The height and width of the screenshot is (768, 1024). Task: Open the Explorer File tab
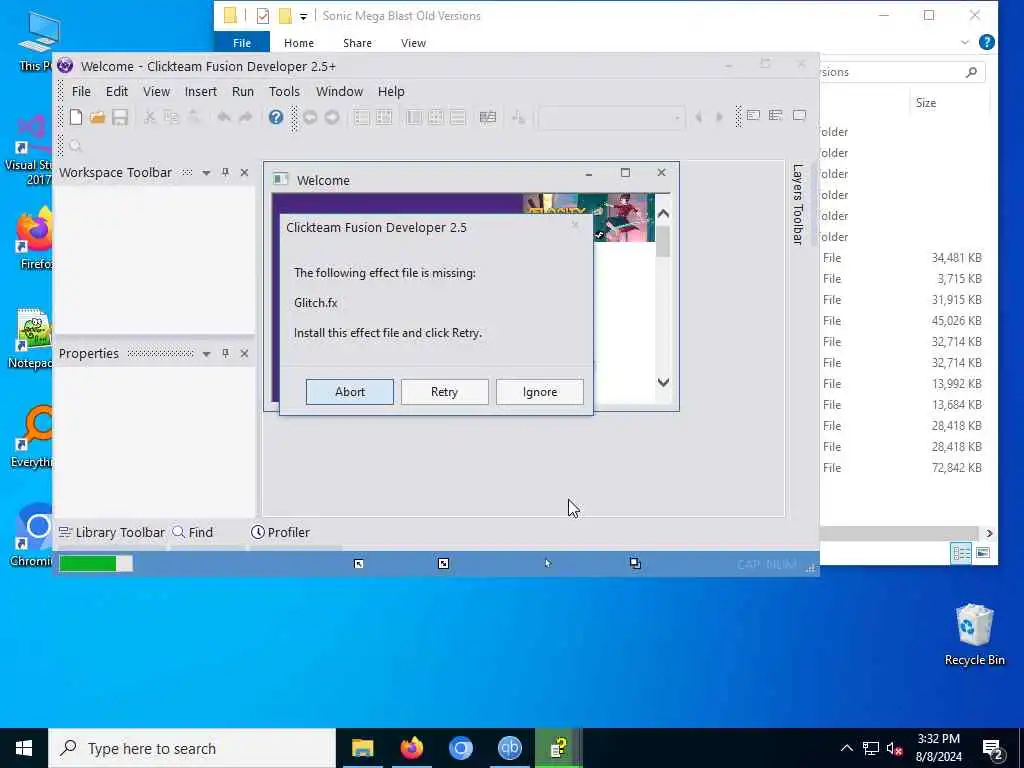242,43
